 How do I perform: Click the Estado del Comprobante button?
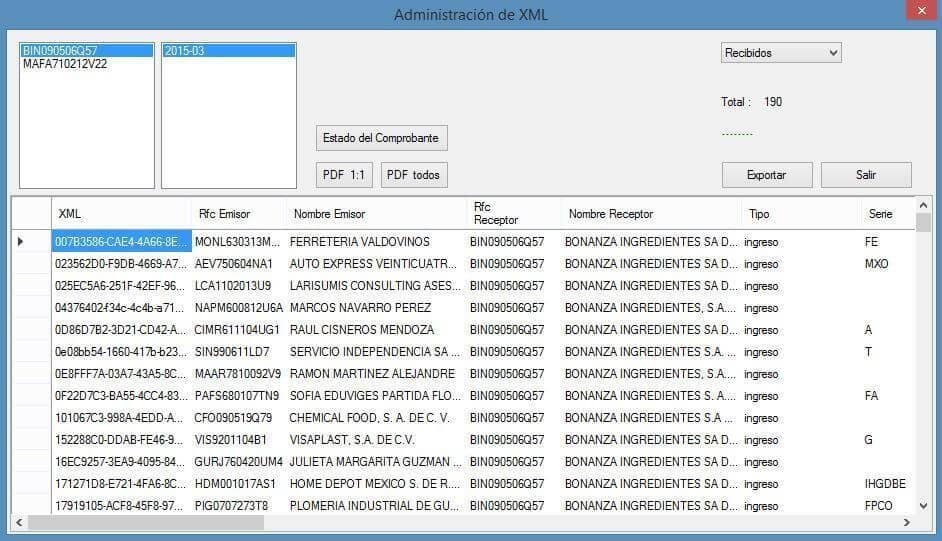tap(381, 138)
